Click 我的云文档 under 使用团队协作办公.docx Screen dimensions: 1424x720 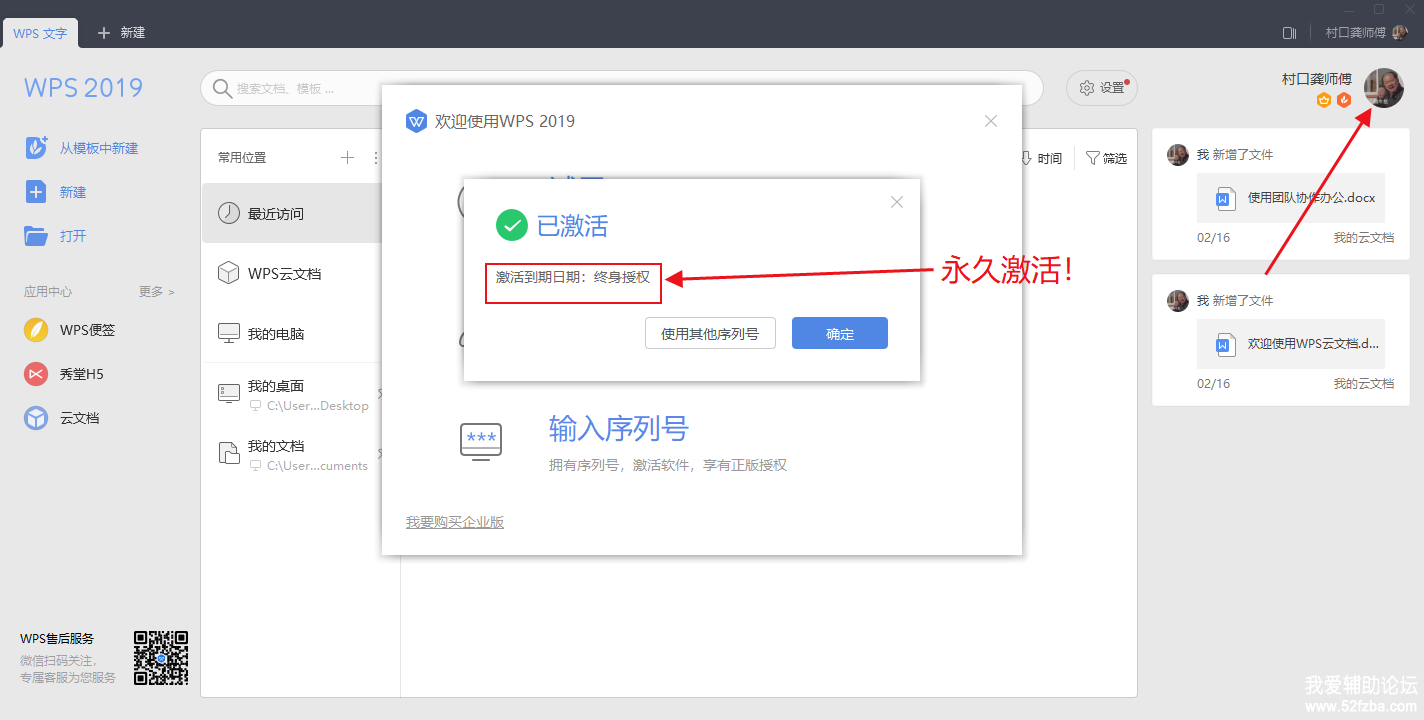[1363, 238]
